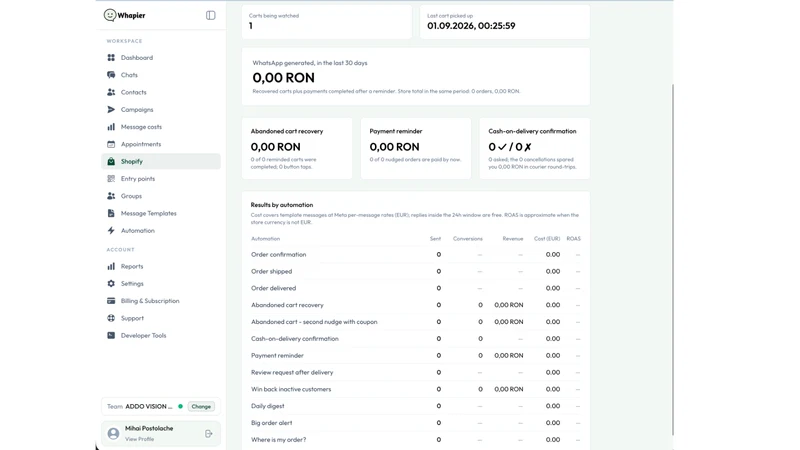The height and width of the screenshot is (450, 800).
Task: Click the Groups people icon
Action: (x=111, y=196)
